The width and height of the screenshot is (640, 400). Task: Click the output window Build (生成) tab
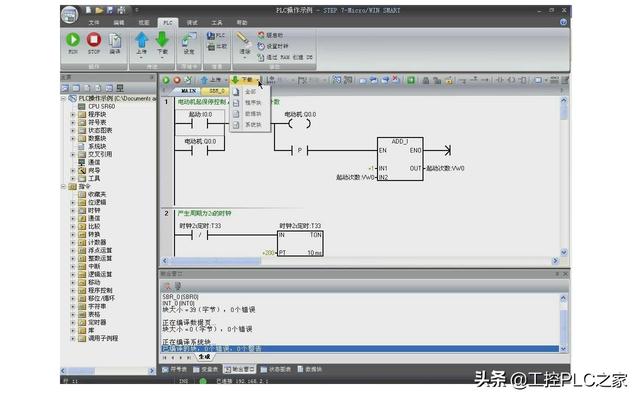(204, 357)
